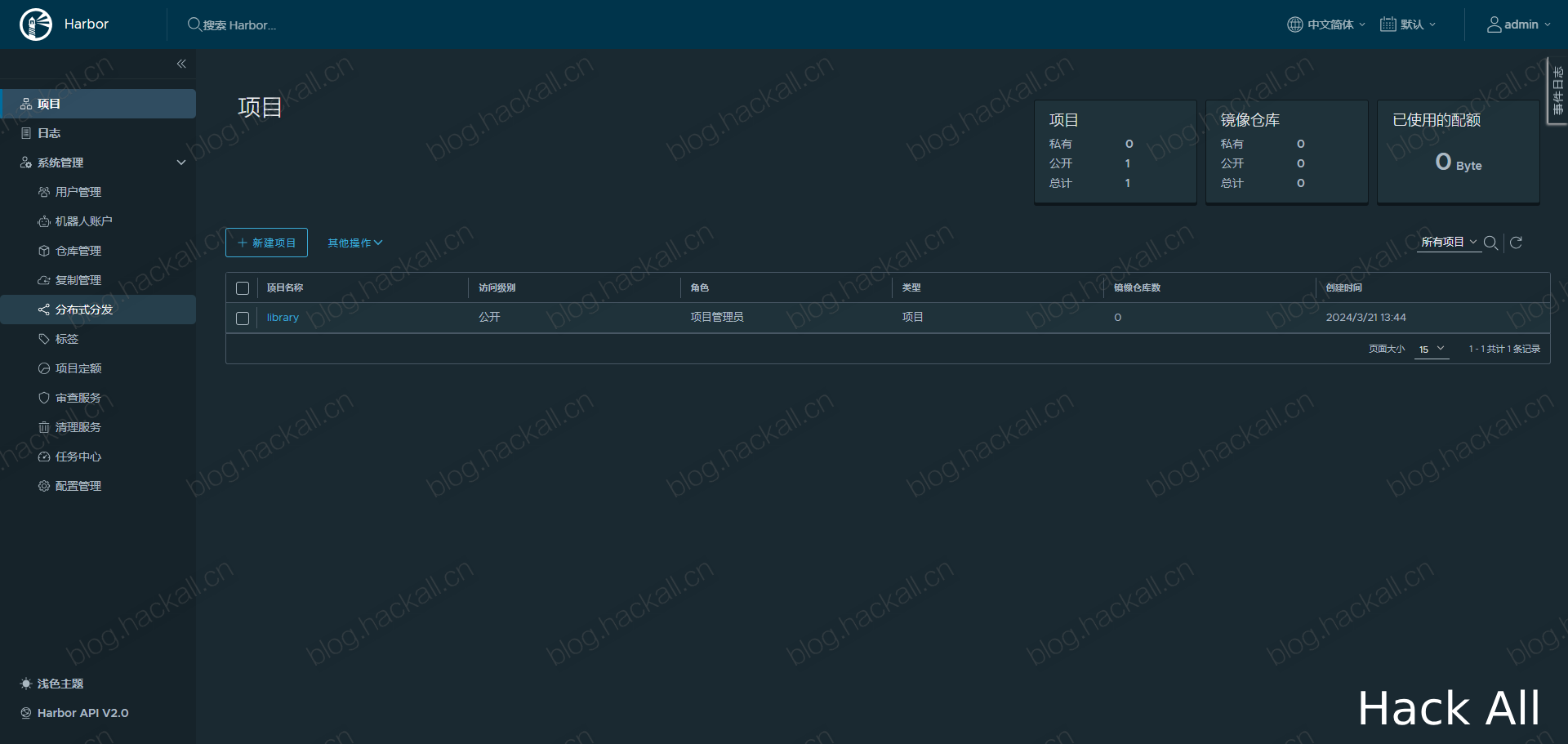Click the 类型 column header
This screenshot has height=744, width=1568.
[911, 287]
